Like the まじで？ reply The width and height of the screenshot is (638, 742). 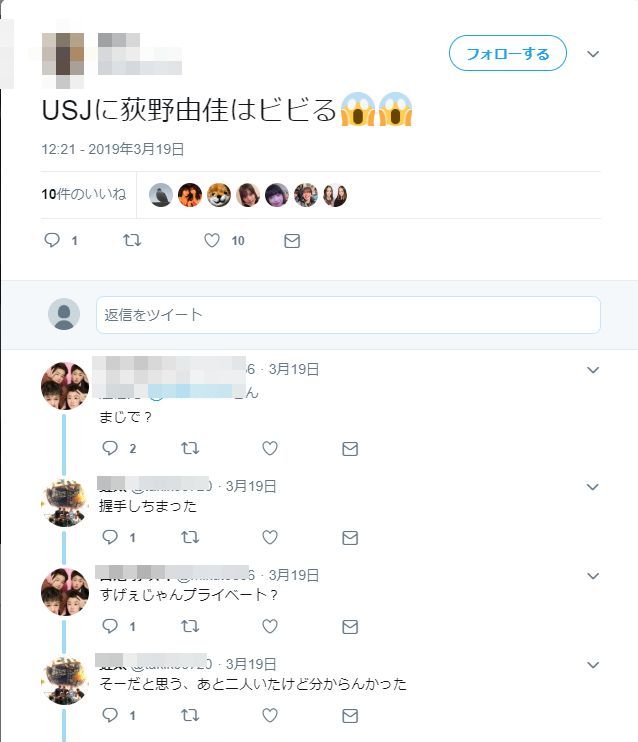pyautogui.click(x=270, y=448)
